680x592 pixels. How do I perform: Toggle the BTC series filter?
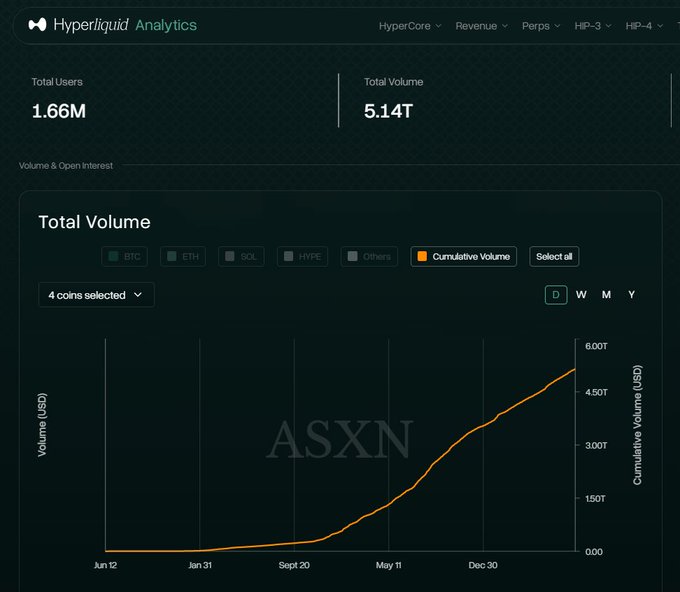(124, 256)
